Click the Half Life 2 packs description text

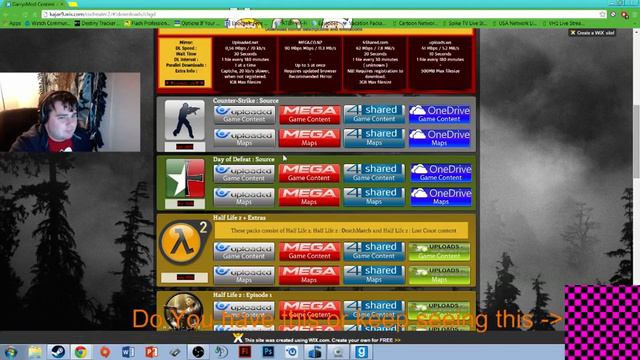click(343, 231)
